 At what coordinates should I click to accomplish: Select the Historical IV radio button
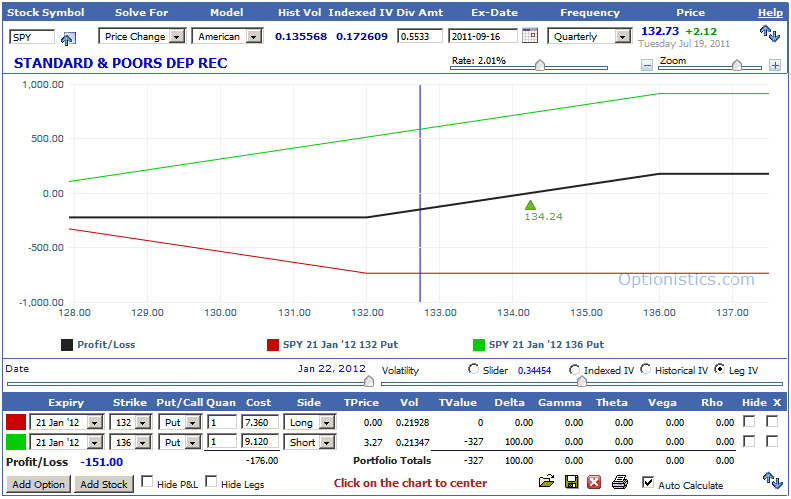pyautogui.click(x=645, y=369)
